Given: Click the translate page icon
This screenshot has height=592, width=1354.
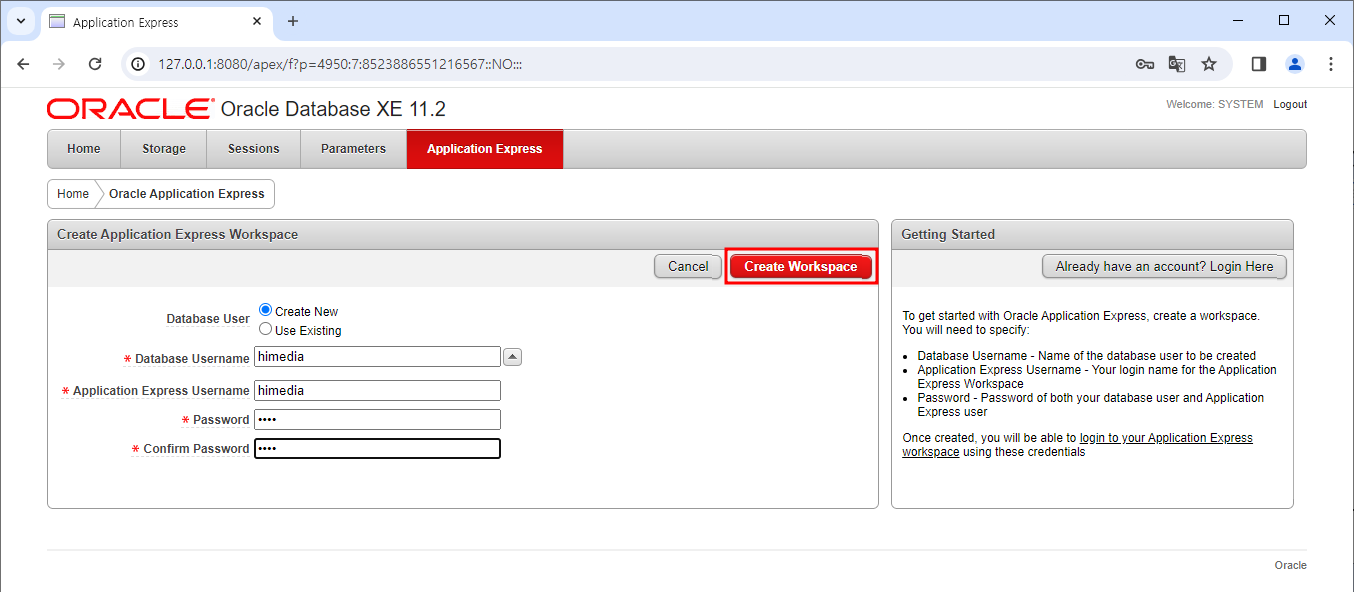Looking at the screenshot, I should 1177,64.
